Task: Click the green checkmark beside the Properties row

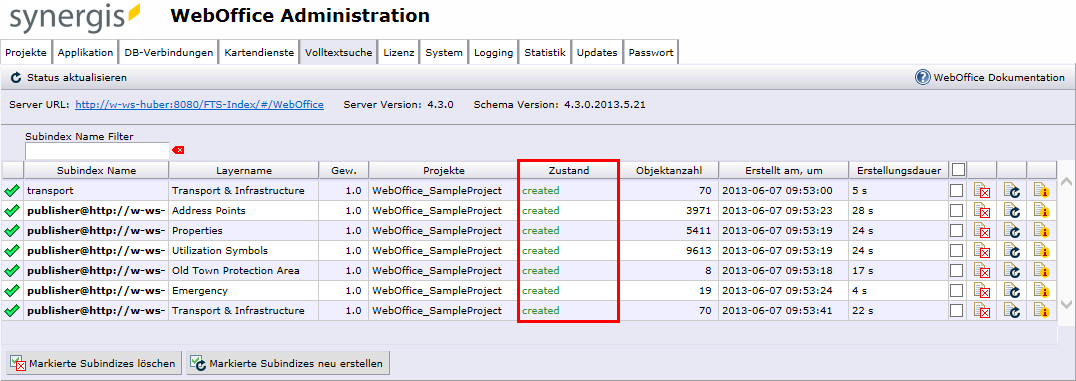Action: coord(12,231)
